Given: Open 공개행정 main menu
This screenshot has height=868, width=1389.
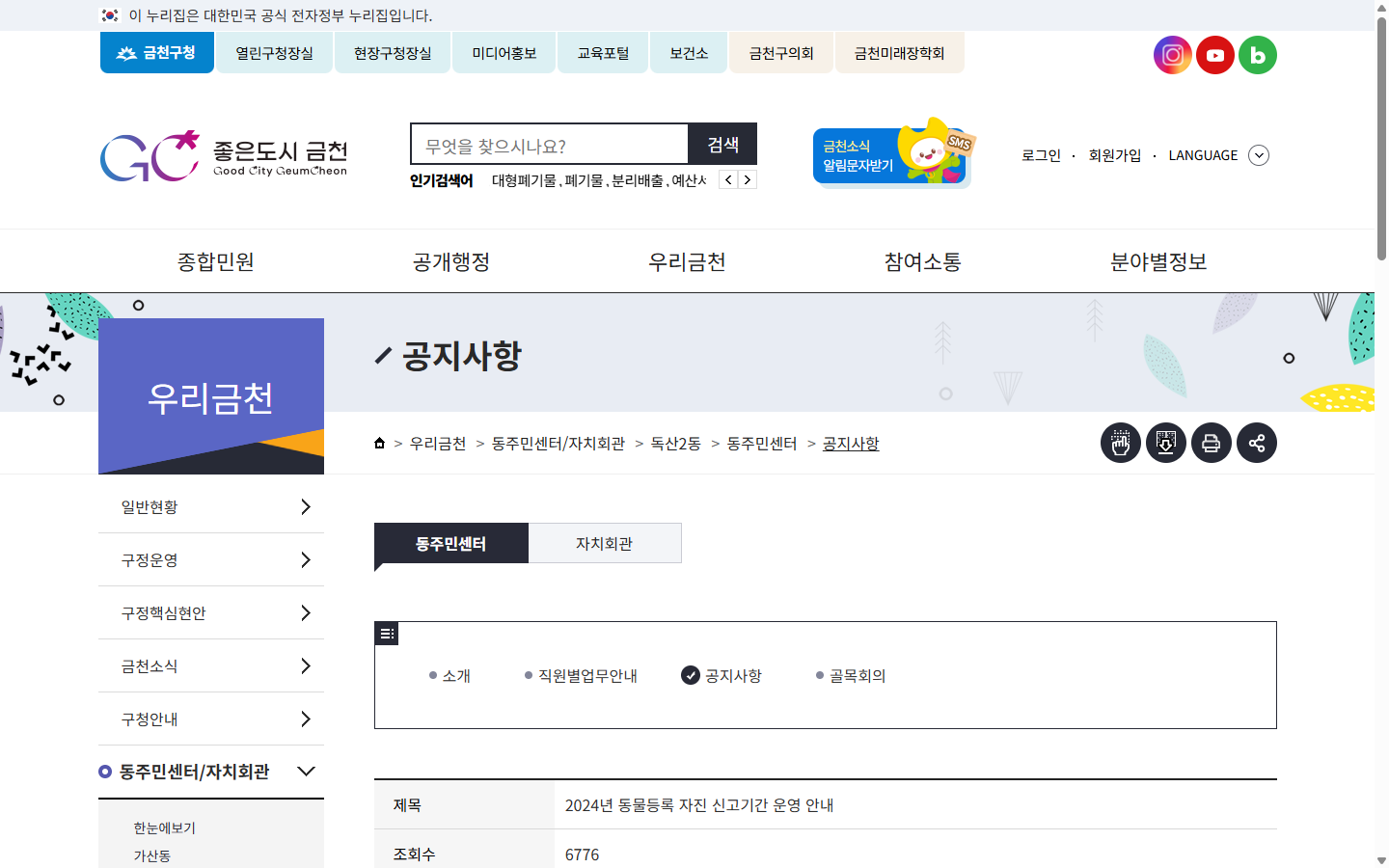Looking at the screenshot, I should [x=451, y=261].
